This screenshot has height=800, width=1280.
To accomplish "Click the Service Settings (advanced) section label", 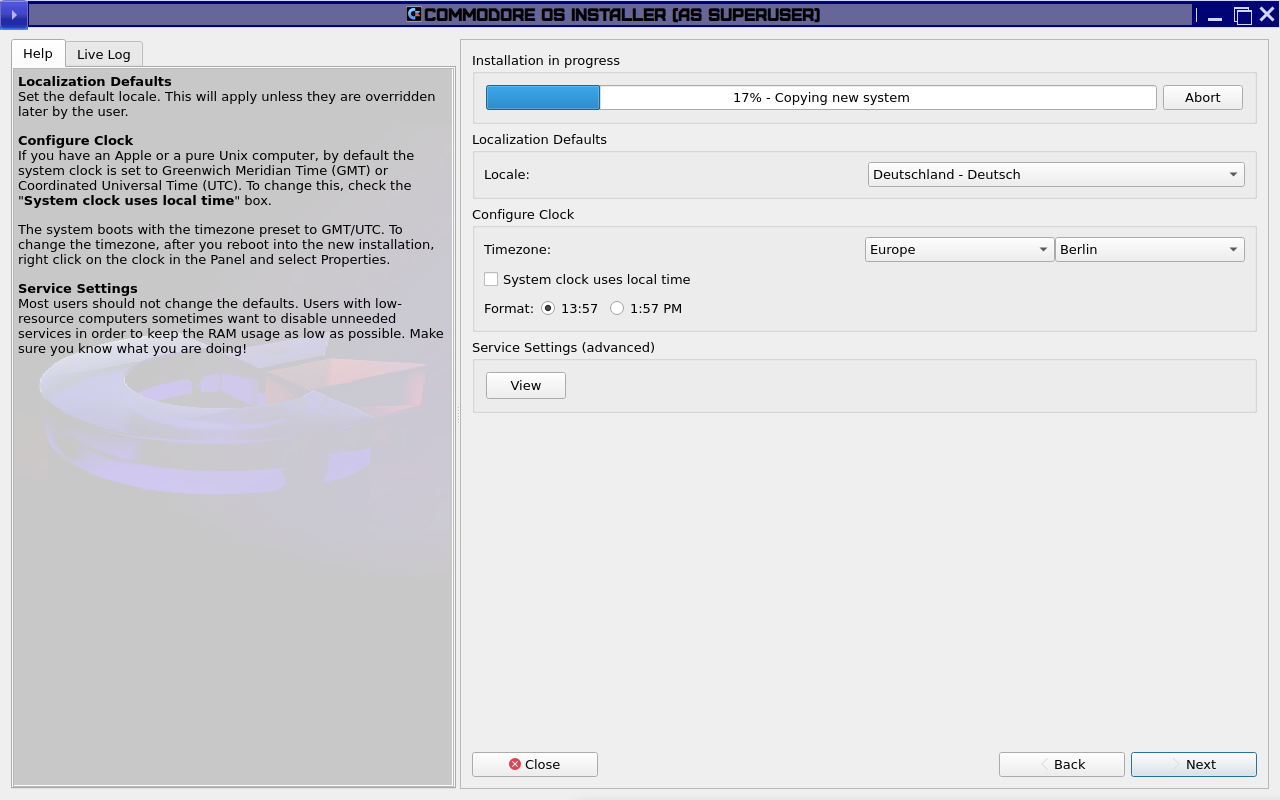I will click(563, 347).
